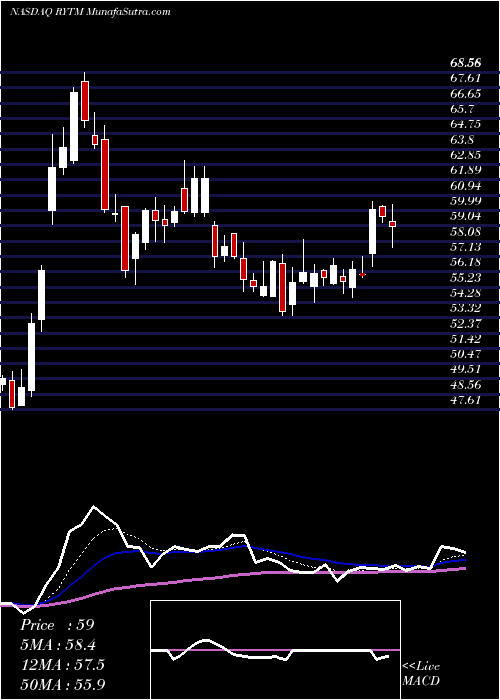Click the 58.08 price axis label
The width and height of the screenshot is (500, 700).
(466, 232)
